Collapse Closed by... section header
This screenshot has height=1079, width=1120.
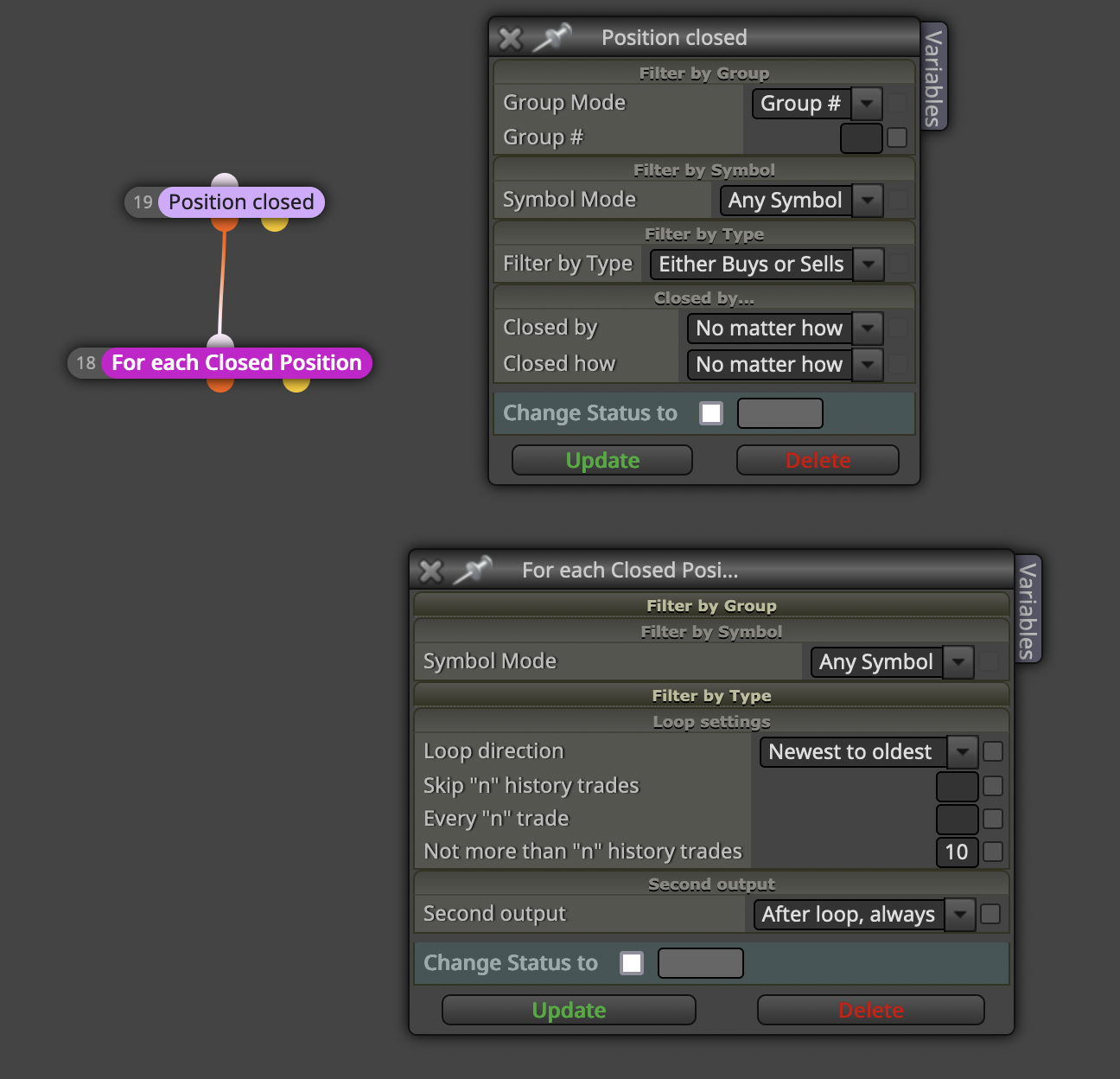click(704, 297)
